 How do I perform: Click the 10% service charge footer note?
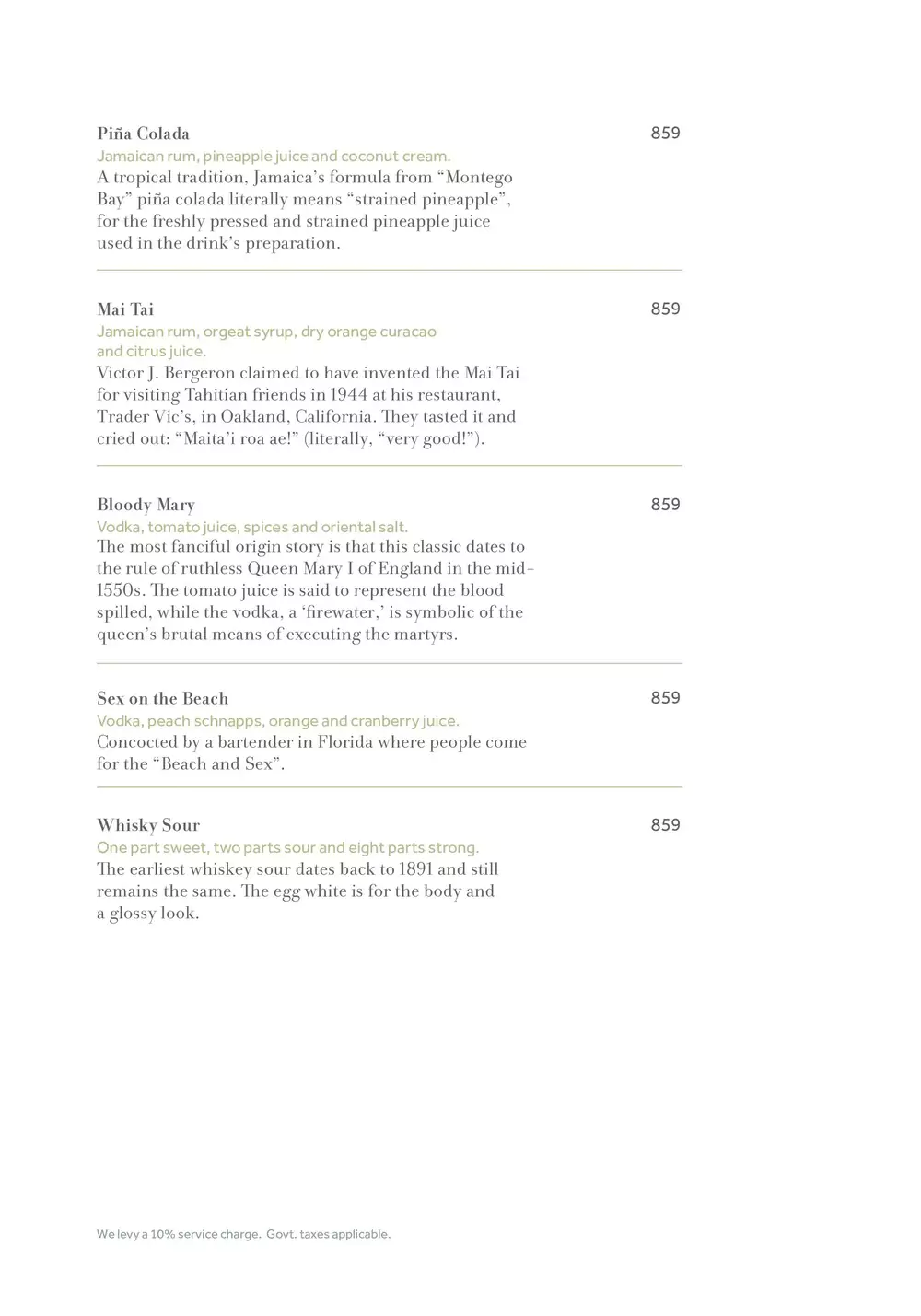coord(243,1234)
